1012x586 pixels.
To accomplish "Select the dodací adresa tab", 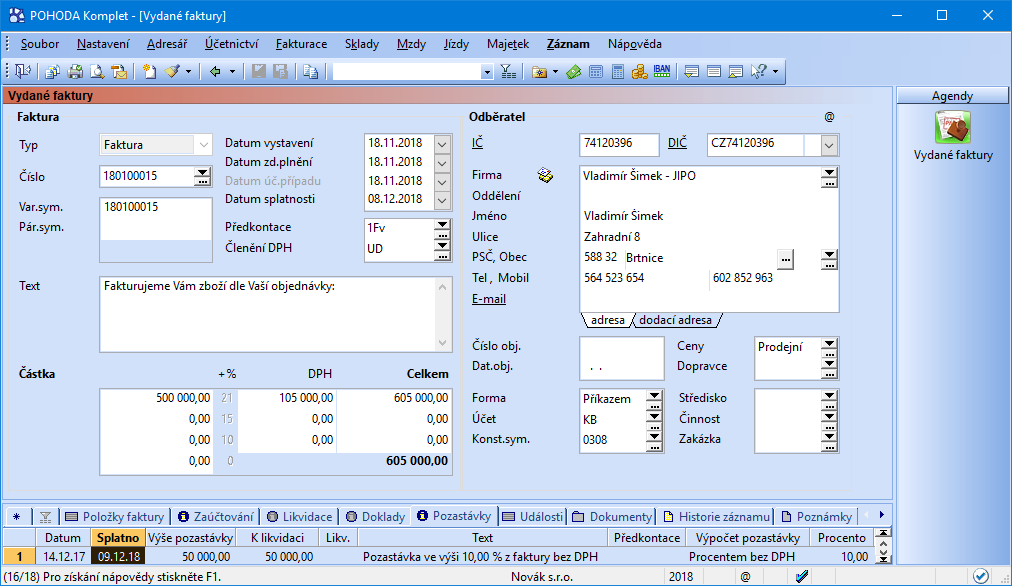I will pyautogui.click(x=676, y=320).
